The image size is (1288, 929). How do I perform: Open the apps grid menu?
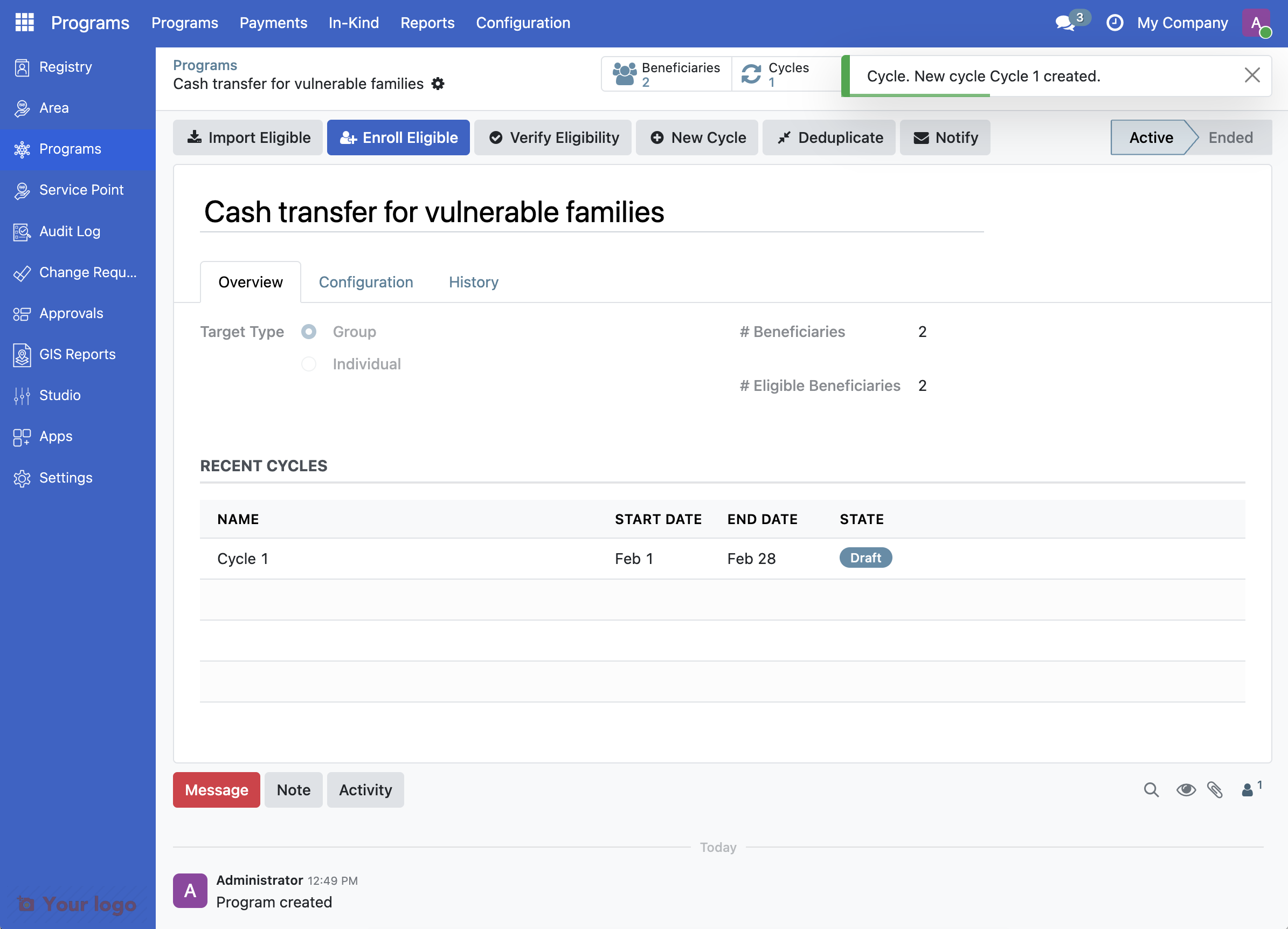pos(24,22)
